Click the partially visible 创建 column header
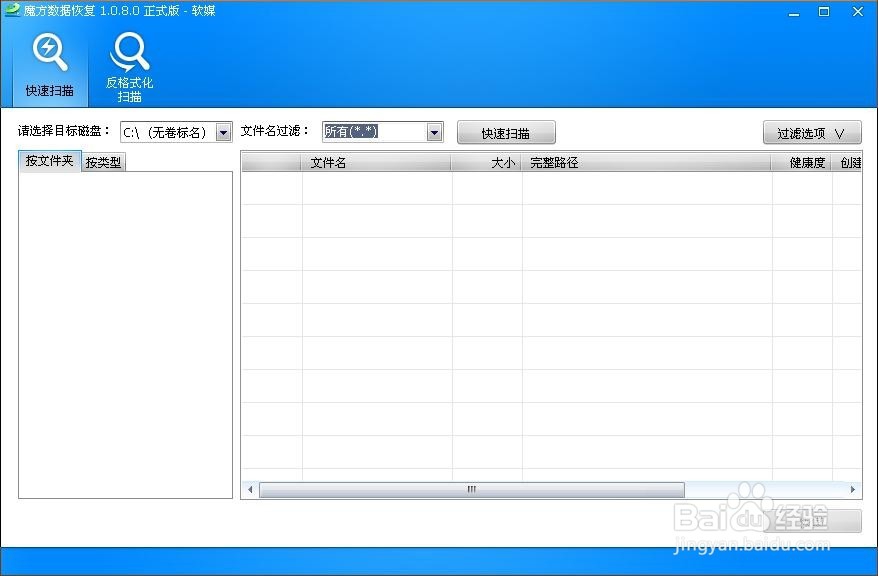878x576 pixels. point(847,162)
